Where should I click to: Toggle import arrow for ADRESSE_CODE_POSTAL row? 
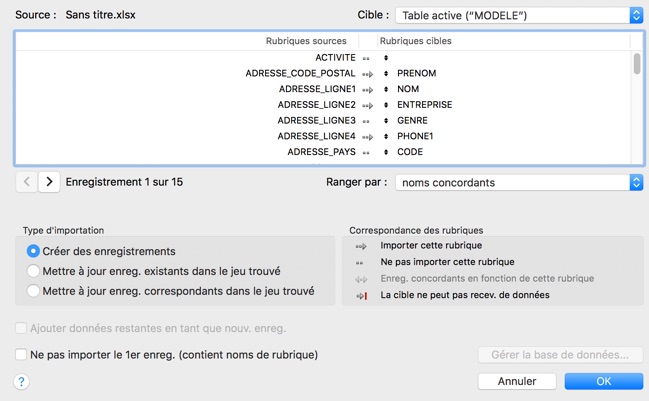[x=367, y=74]
